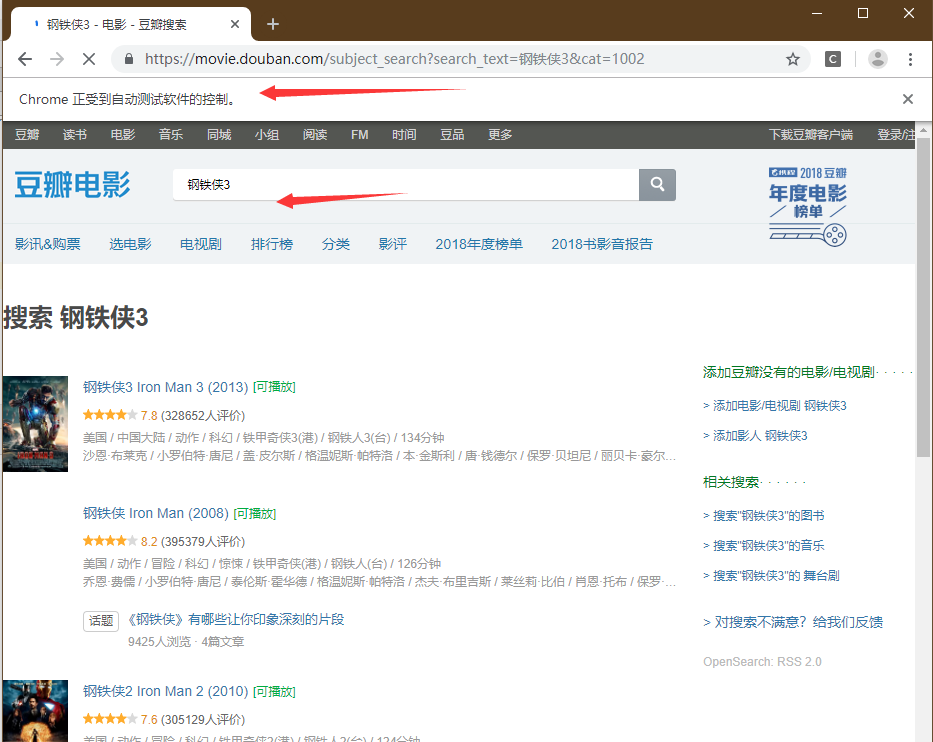Click the browser forward arrow
Image resolution: width=933 pixels, height=742 pixels.
coord(57,59)
